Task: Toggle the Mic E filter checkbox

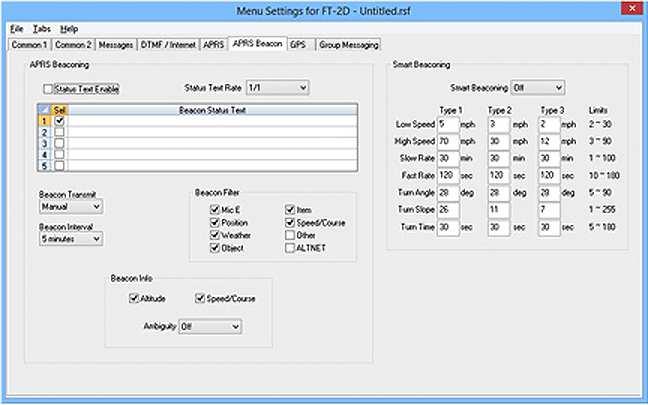Action: [x=214, y=210]
